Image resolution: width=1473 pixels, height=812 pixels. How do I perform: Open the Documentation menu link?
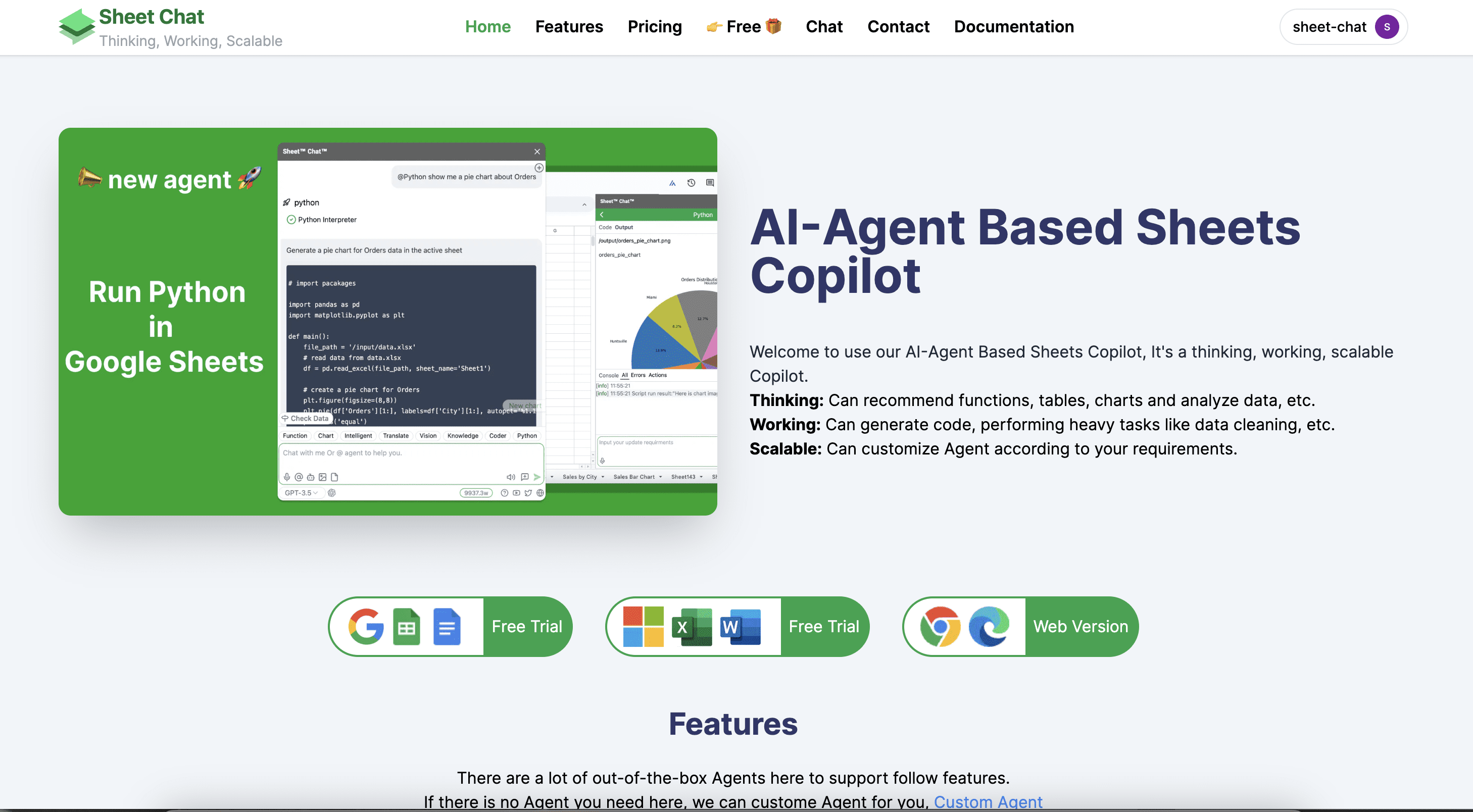point(1014,27)
